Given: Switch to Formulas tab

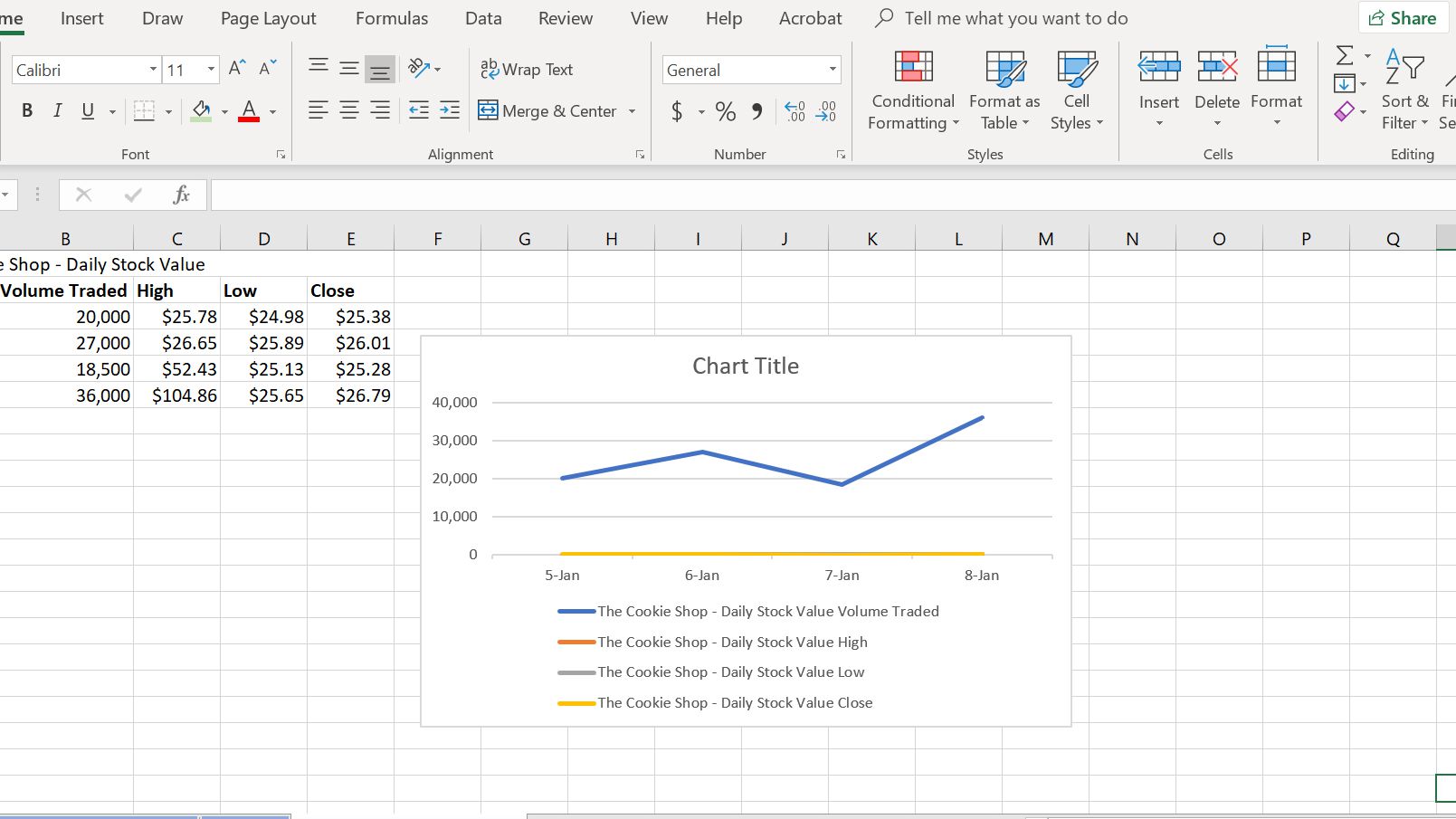Looking at the screenshot, I should click(392, 18).
